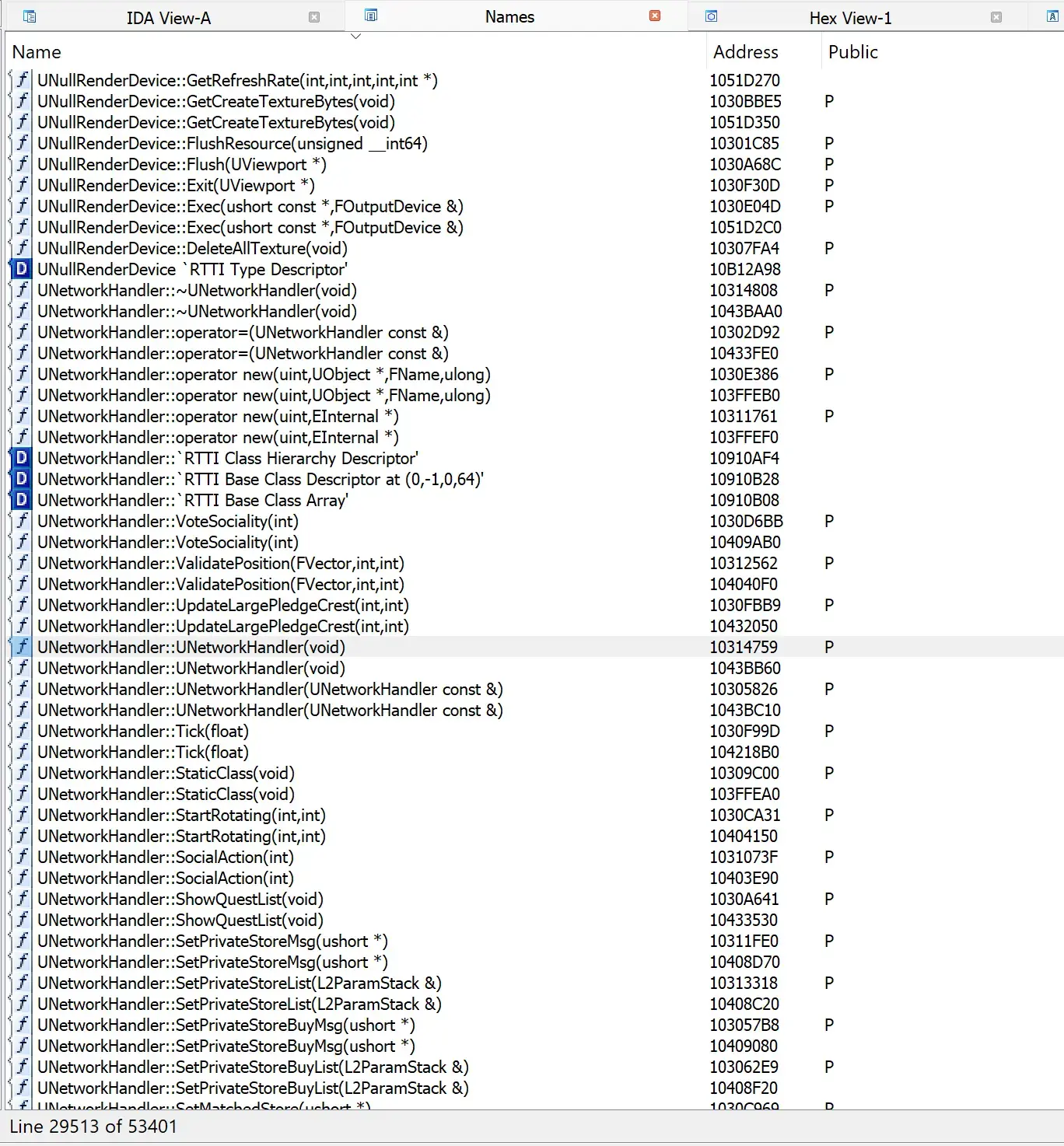
Task: Select ~UNetworkHandler(void) entry at 10314808
Action: pos(197,290)
